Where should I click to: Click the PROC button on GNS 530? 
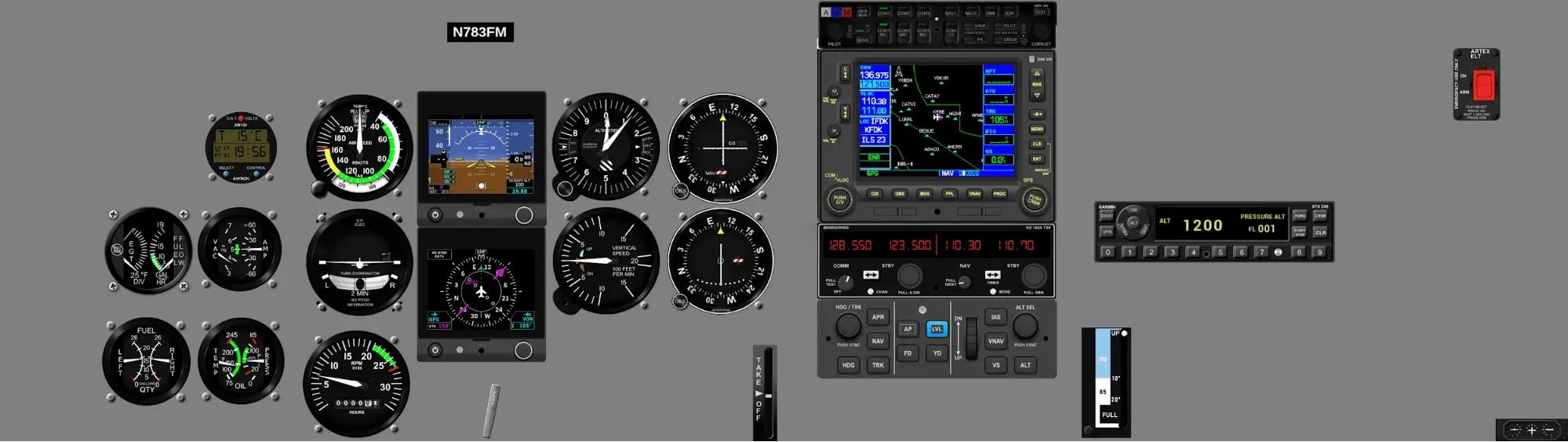[x=999, y=194]
